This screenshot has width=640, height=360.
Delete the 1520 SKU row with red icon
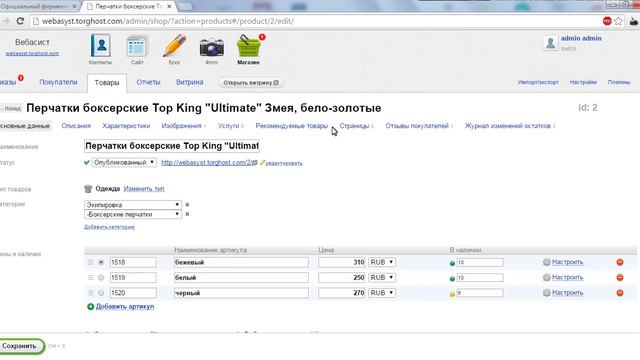620,293
